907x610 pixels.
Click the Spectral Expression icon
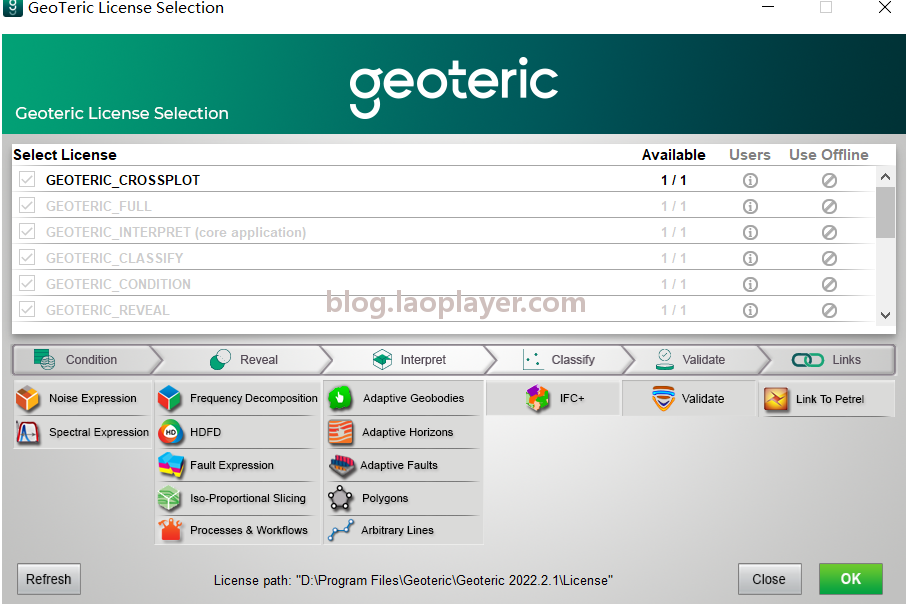28,432
